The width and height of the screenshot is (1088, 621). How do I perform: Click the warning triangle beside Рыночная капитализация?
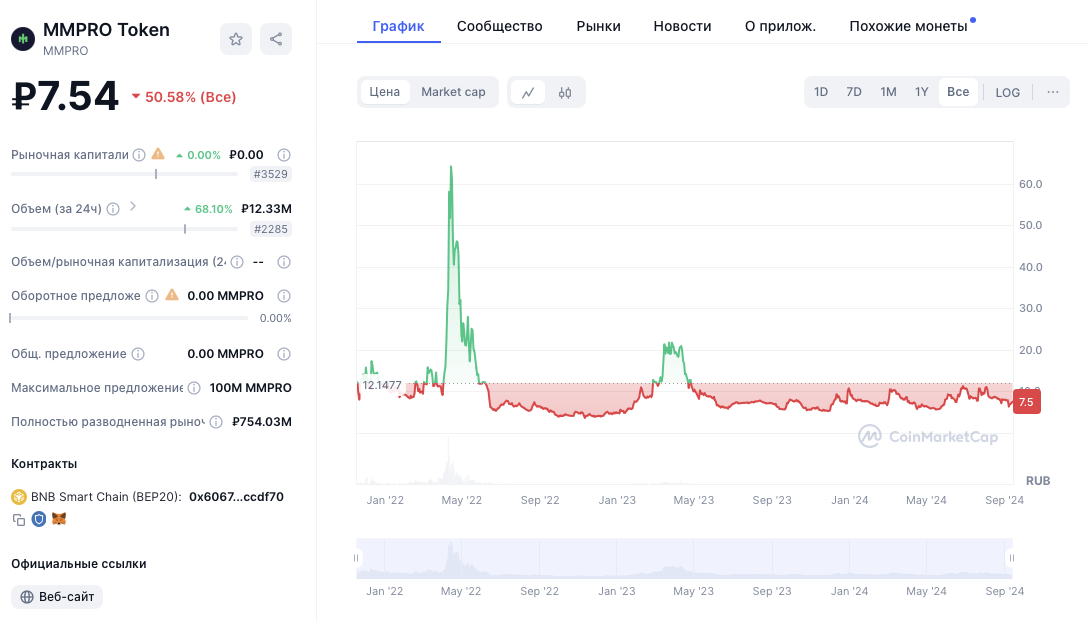pos(158,154)
